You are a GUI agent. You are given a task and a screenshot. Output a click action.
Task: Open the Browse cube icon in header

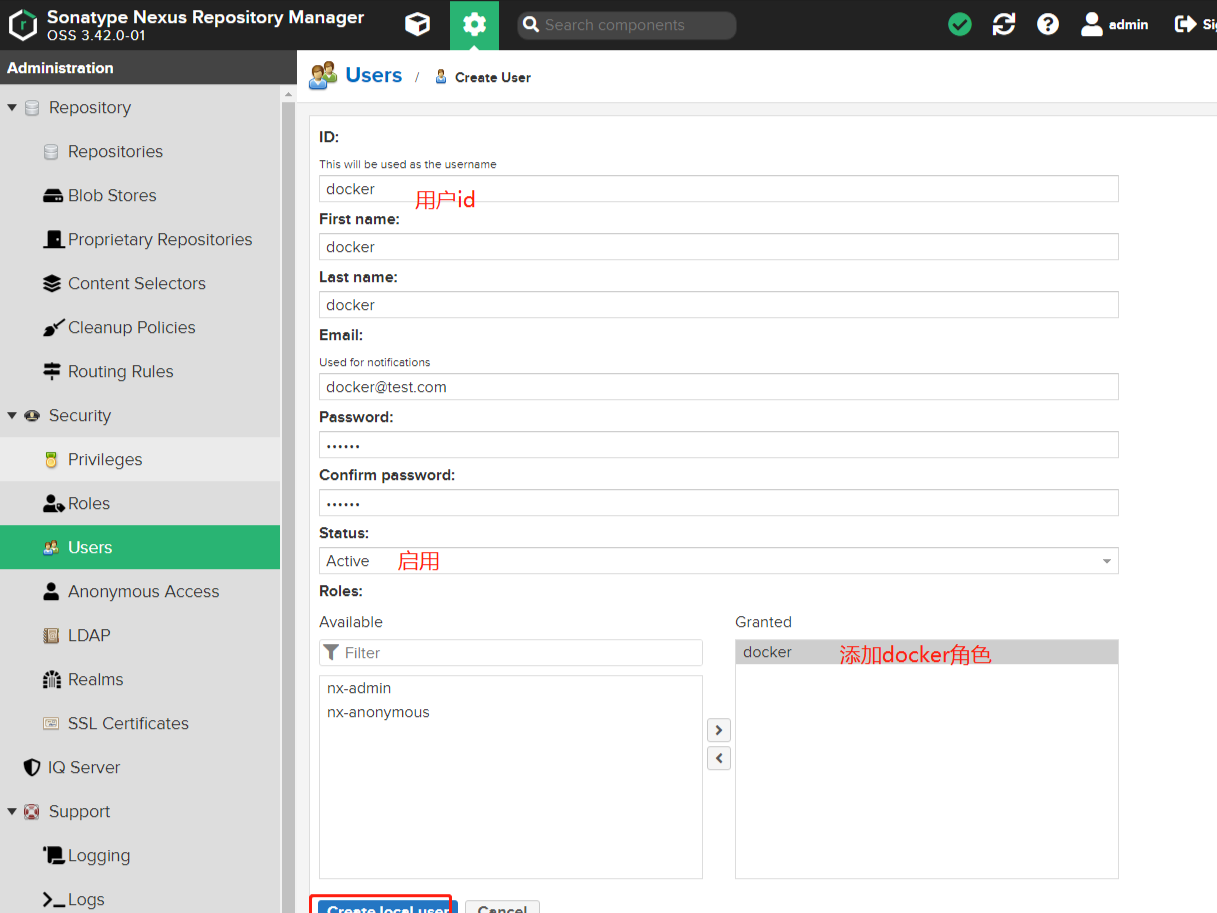(x=417, y=25)
